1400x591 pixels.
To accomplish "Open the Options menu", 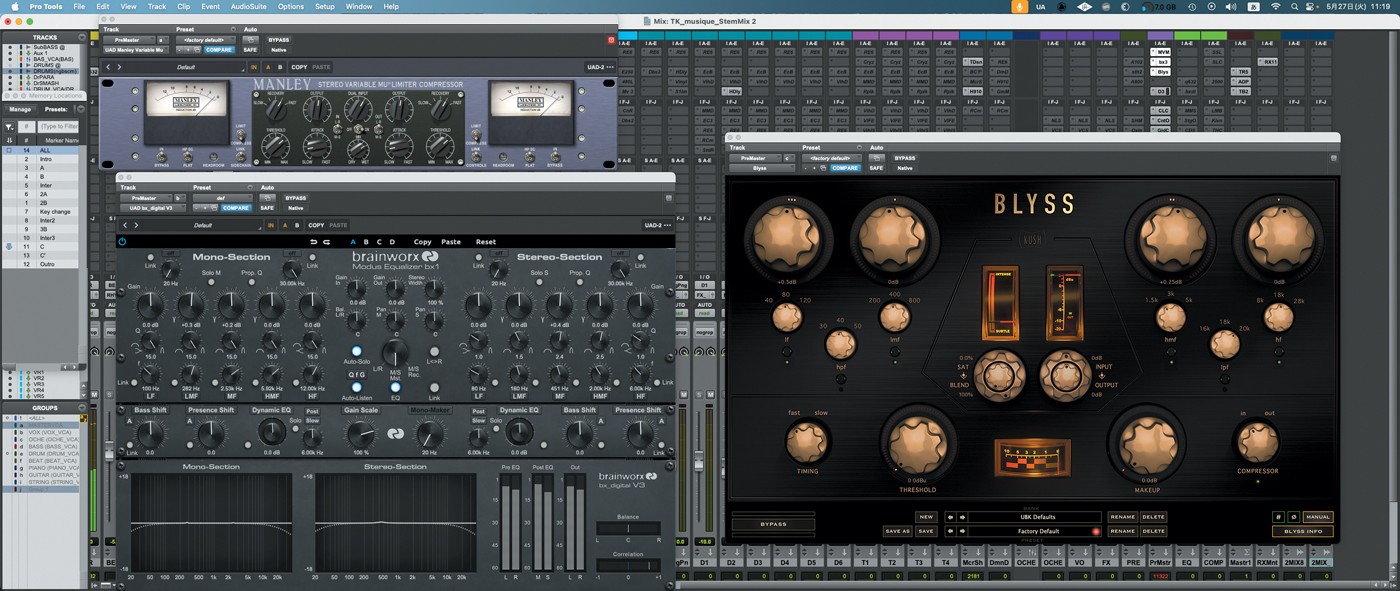I will pos(291,6).
